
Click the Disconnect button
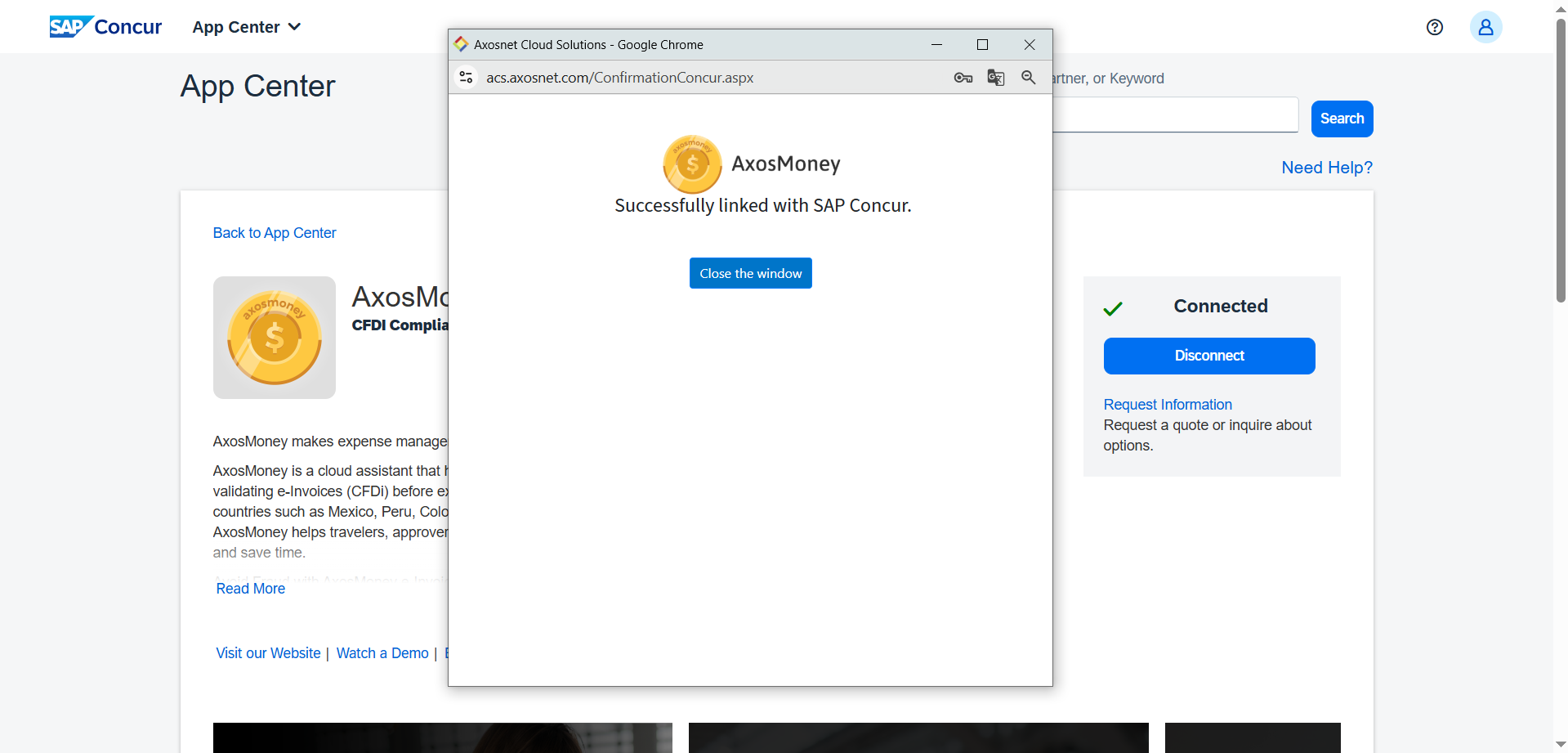pyautogui.click(x=1208, y=356)
